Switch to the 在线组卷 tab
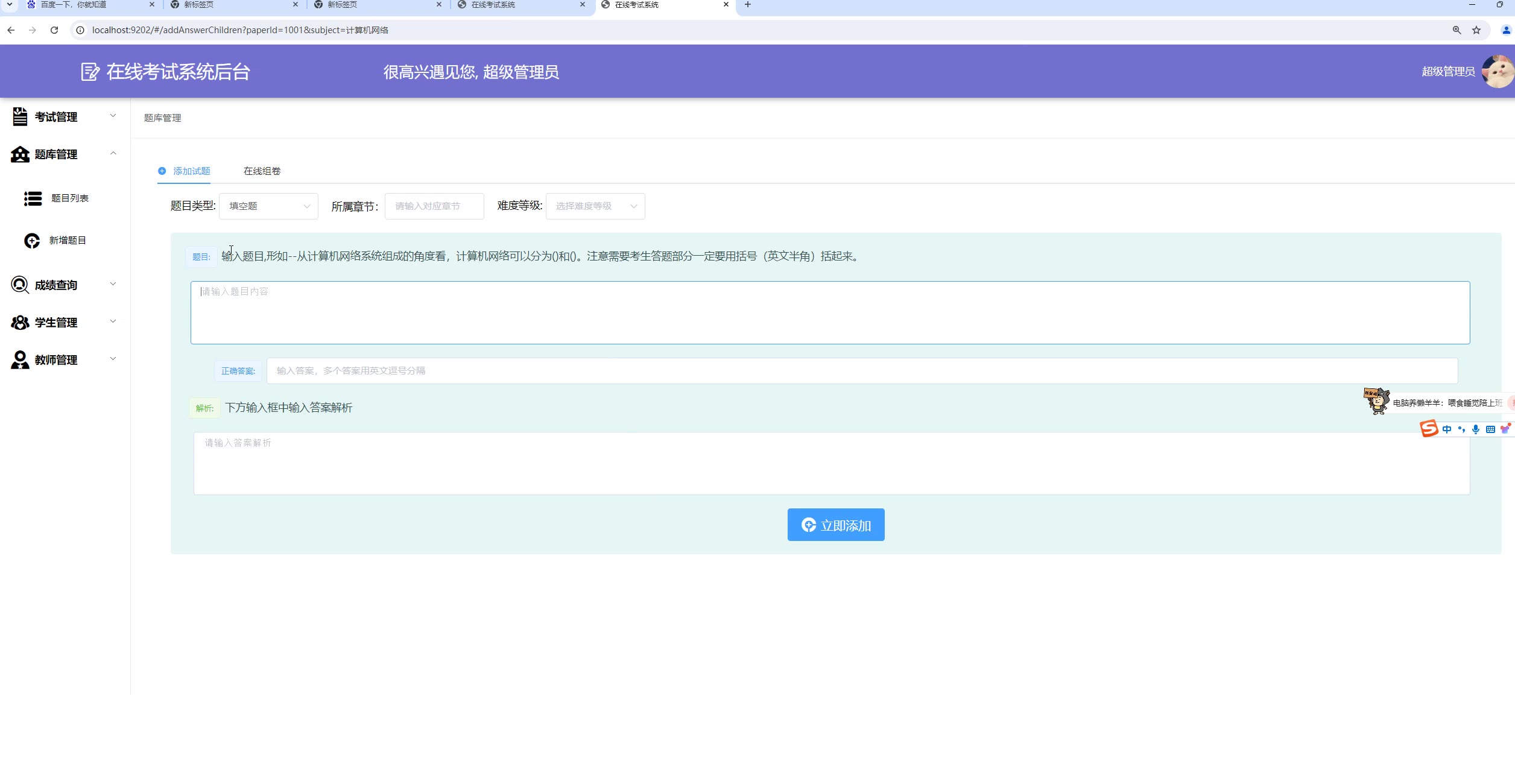The image size is (1515, 784). [262, 171]
